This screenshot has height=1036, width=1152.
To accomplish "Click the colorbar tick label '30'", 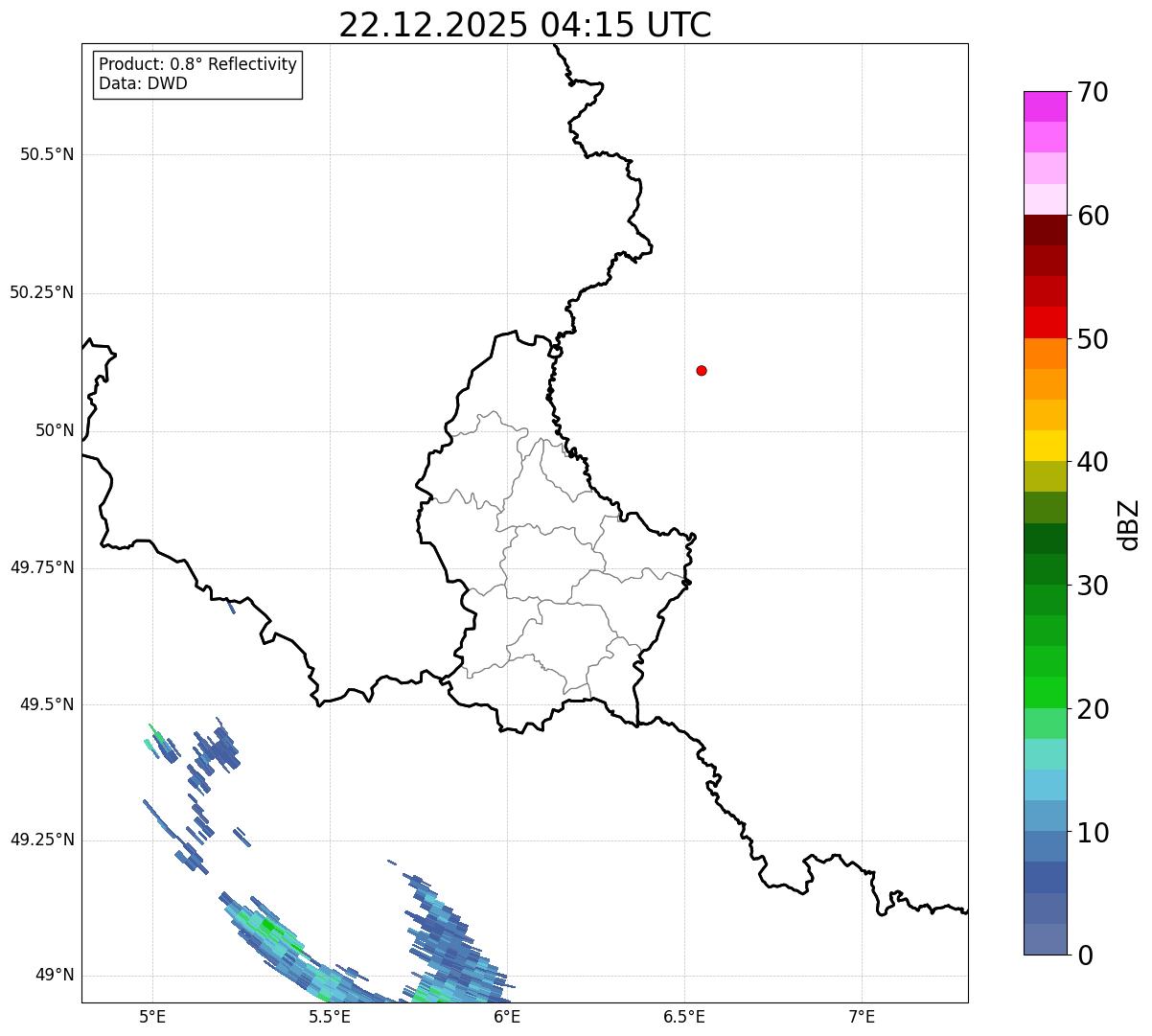I will (1093, 586).
